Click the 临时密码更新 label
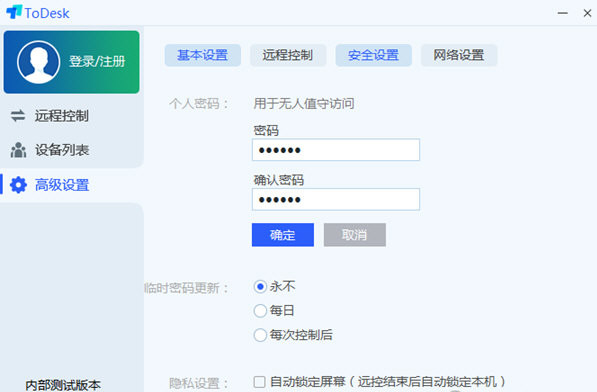 click(x=187, y=288)
